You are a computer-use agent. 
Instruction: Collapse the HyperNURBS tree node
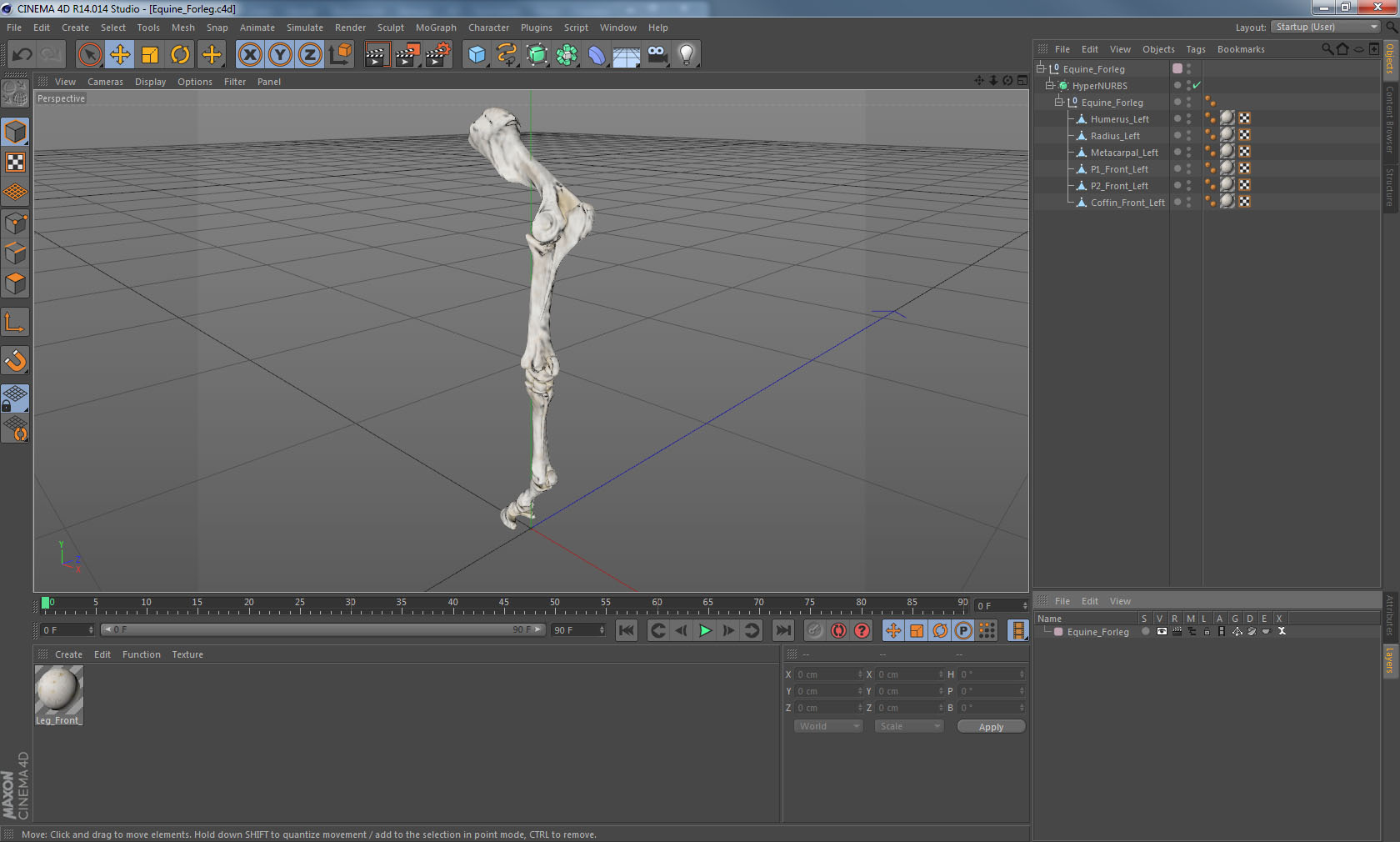tap(1050, 85)
